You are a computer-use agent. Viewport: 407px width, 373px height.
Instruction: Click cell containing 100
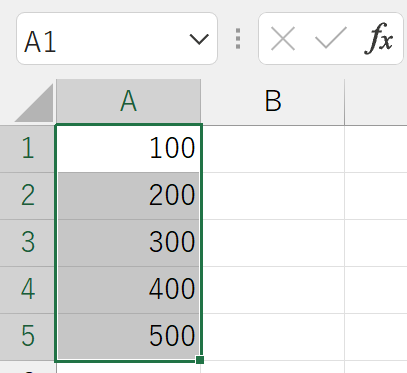tap(129, 148)
